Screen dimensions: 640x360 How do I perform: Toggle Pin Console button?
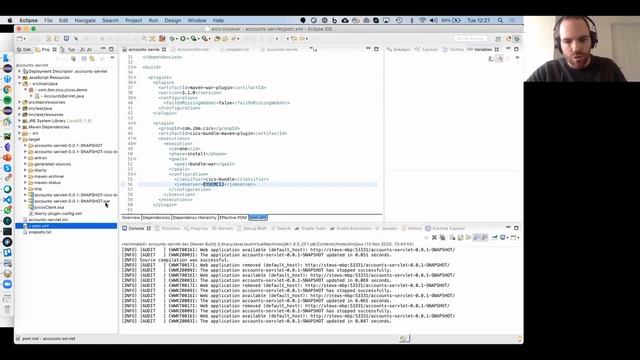[x=495, y=238]
